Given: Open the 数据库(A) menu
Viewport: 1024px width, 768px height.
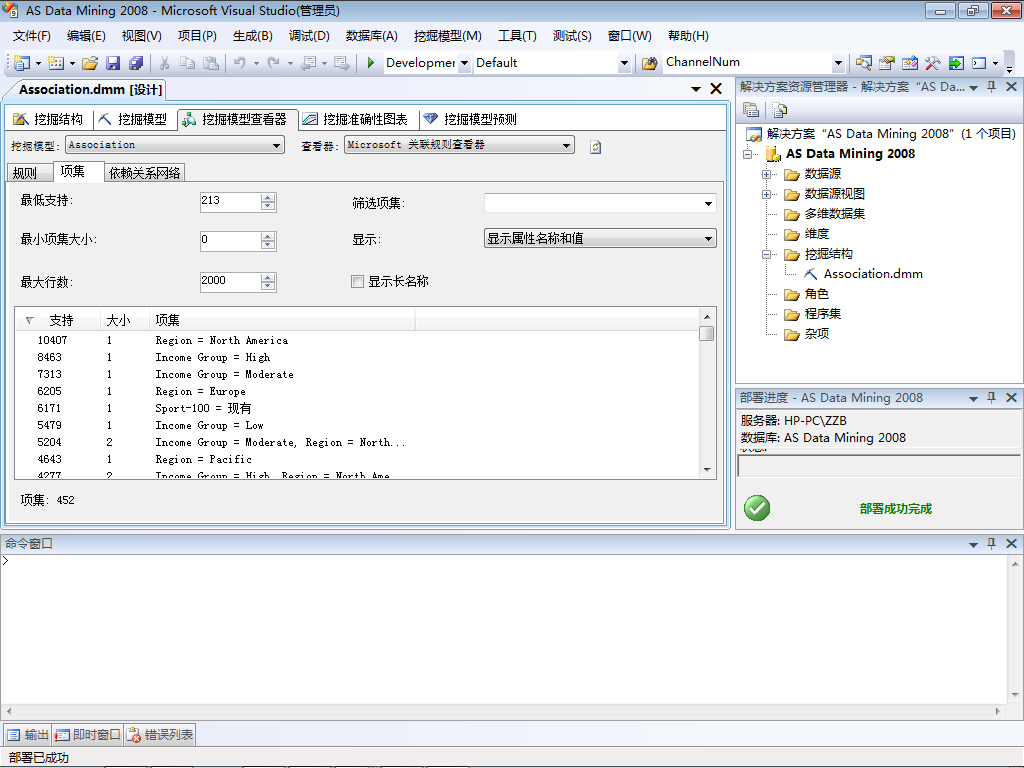Looking at the screenshot, I should [x=372, y=36].
